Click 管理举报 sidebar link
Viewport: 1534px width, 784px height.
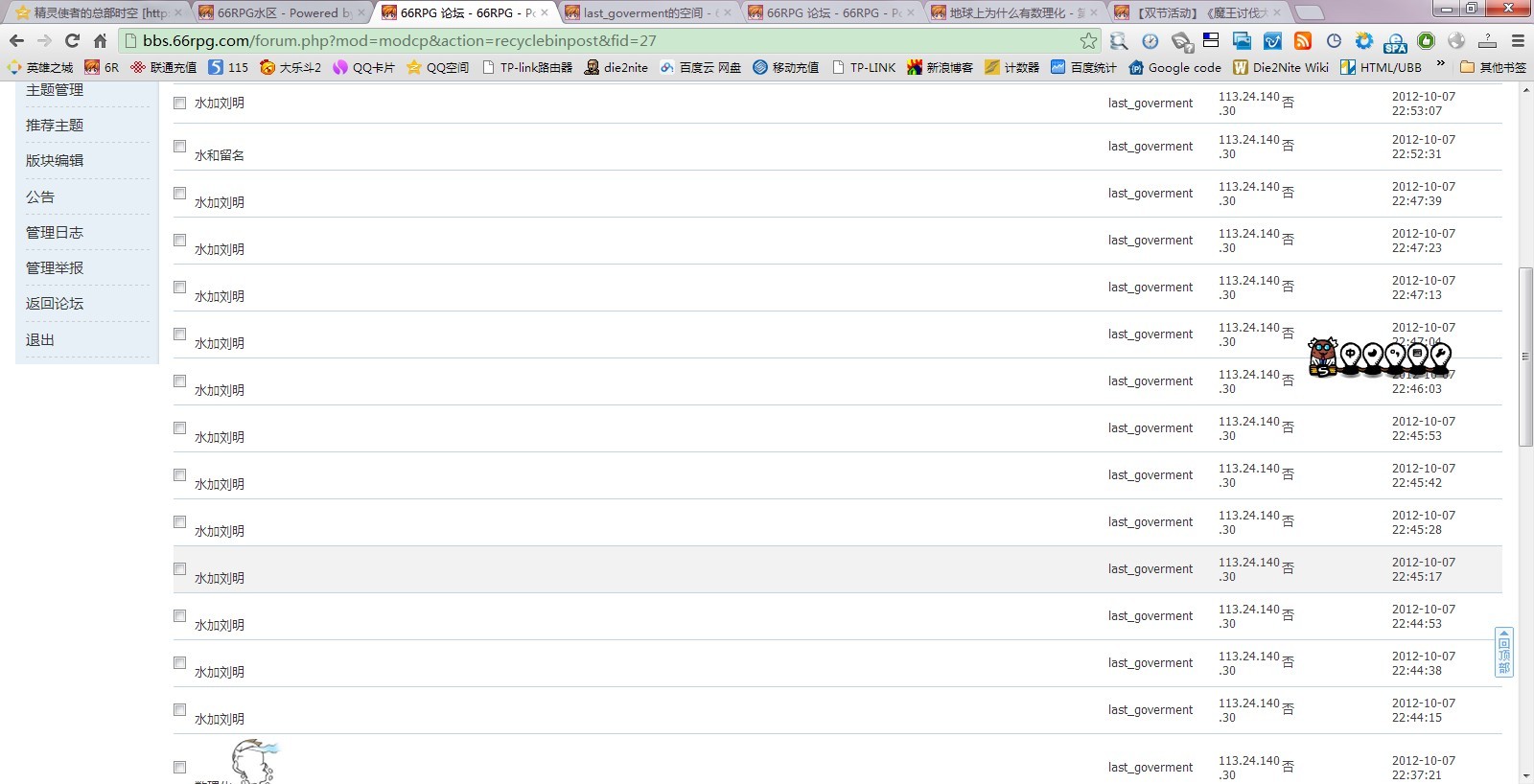pos(55,268)
